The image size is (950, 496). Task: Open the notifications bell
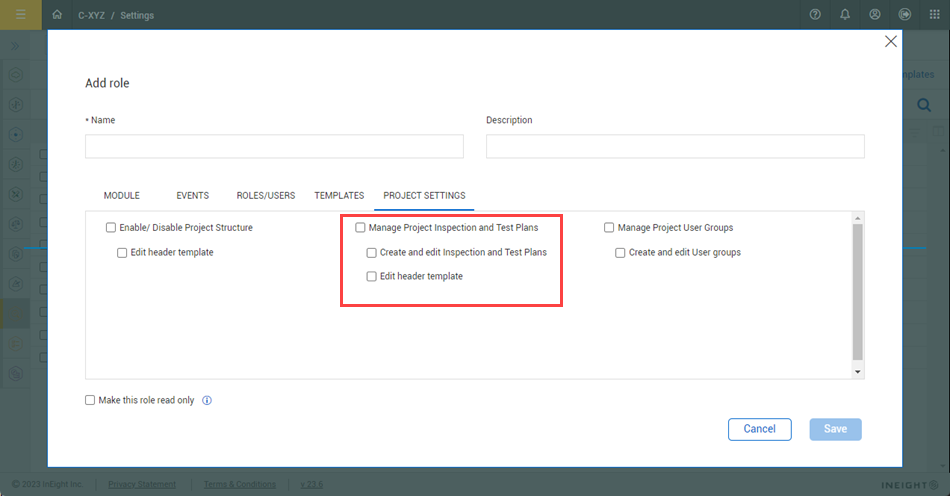845,15
